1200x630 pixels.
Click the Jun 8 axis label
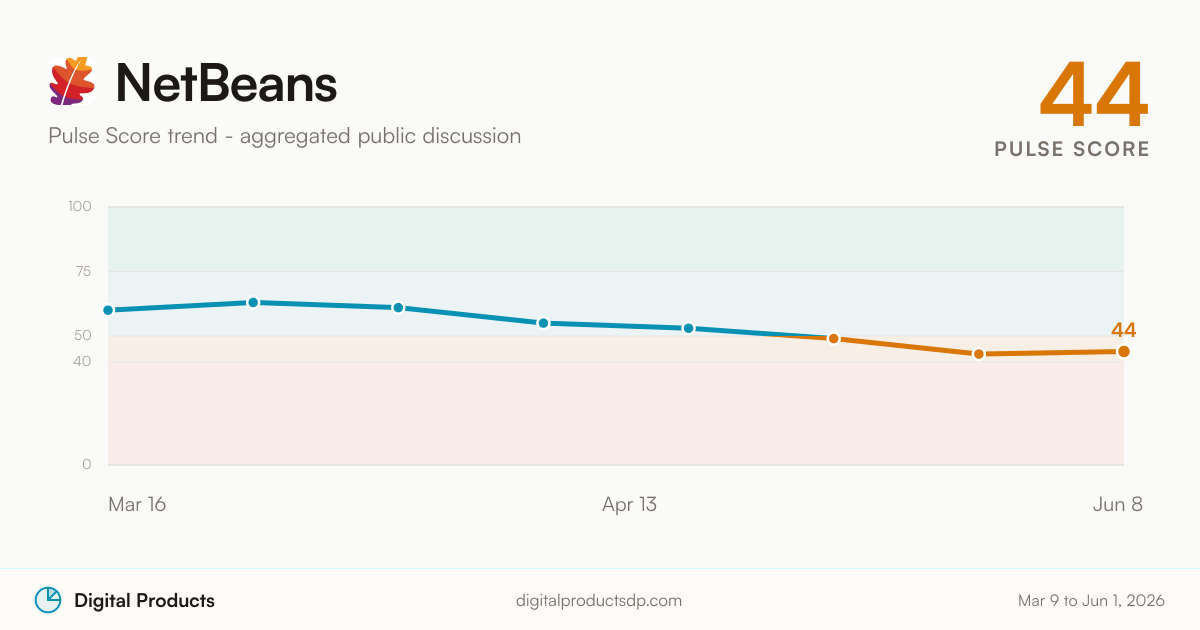point(1117,505)
